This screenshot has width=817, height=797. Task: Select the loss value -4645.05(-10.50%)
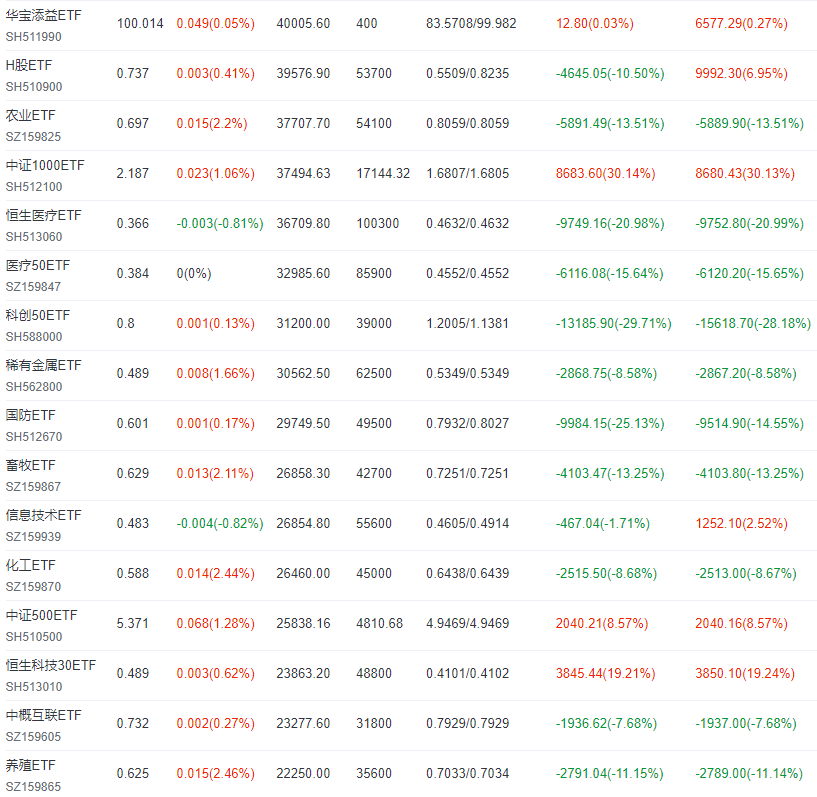pyautogui.click(x=610, y=73)
